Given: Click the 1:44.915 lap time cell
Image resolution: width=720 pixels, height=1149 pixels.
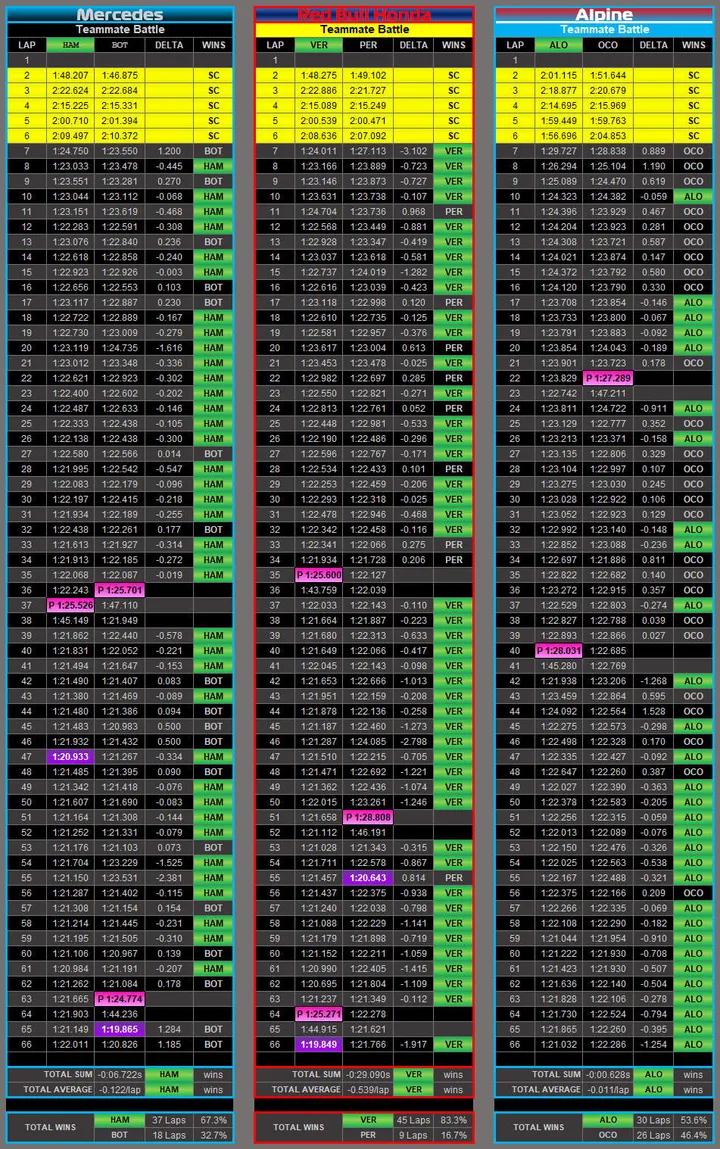Looking at the screenshot, I should click(x=319, y=1029).
